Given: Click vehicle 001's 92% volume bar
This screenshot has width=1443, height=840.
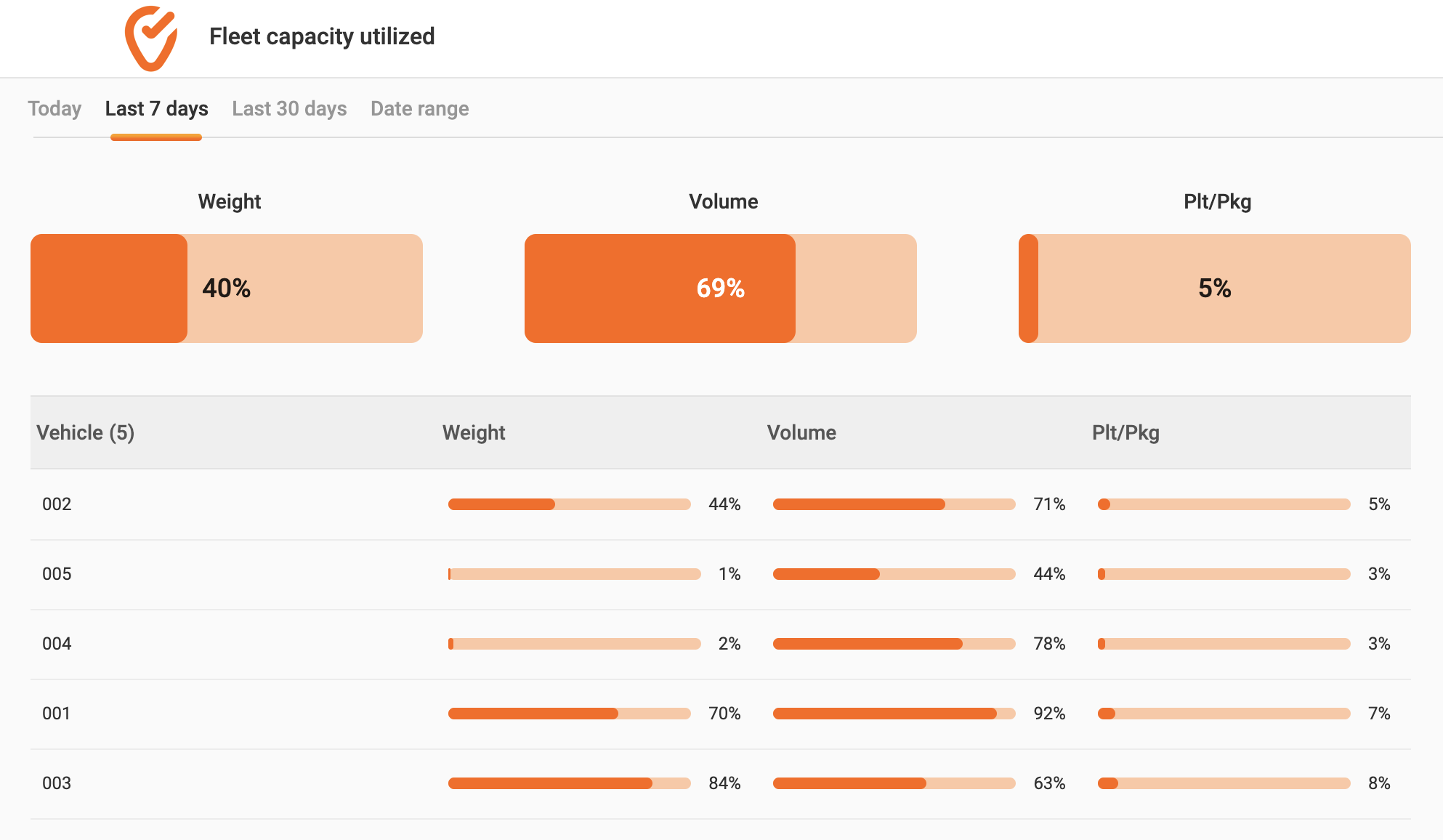Looking at the screenshot, I should click(x=894, y=714).
